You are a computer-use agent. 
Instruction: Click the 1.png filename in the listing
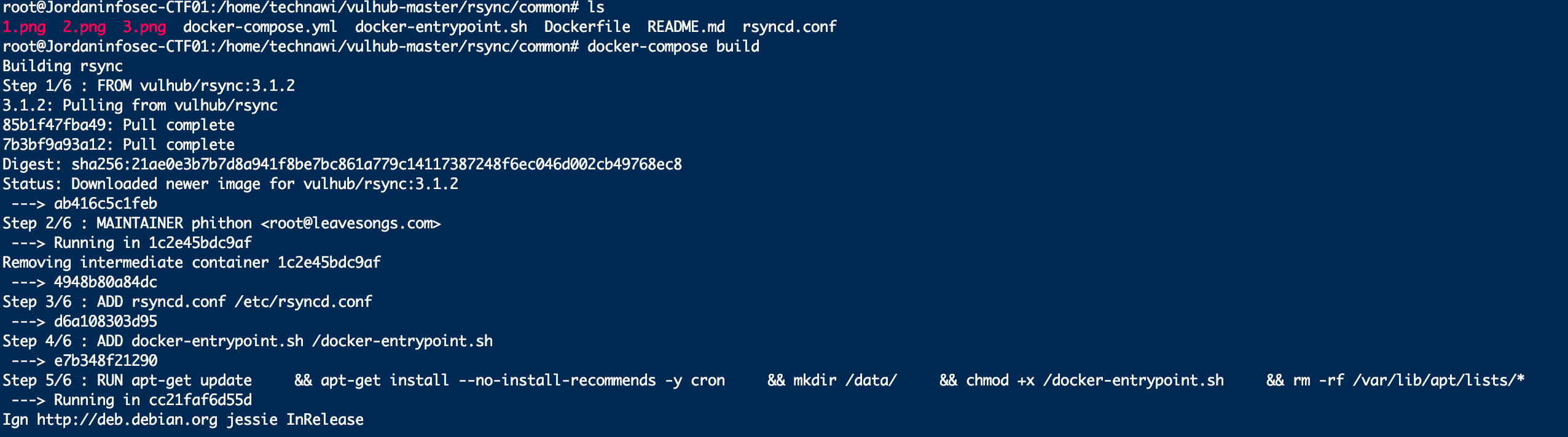click(24, 27)
